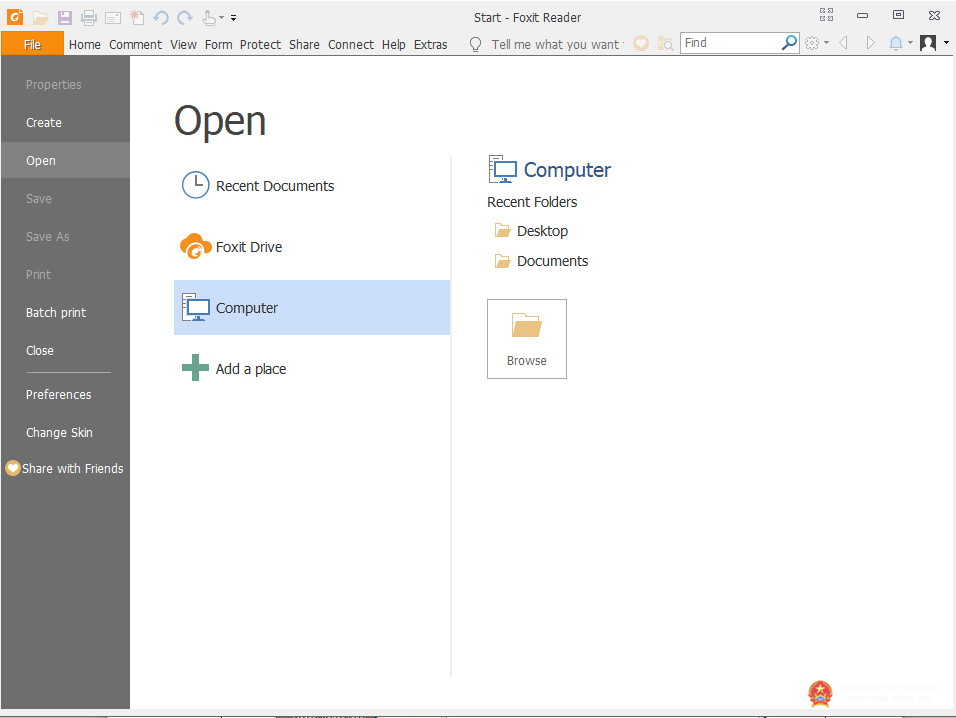Switch to the Home tab

[85, 44]
